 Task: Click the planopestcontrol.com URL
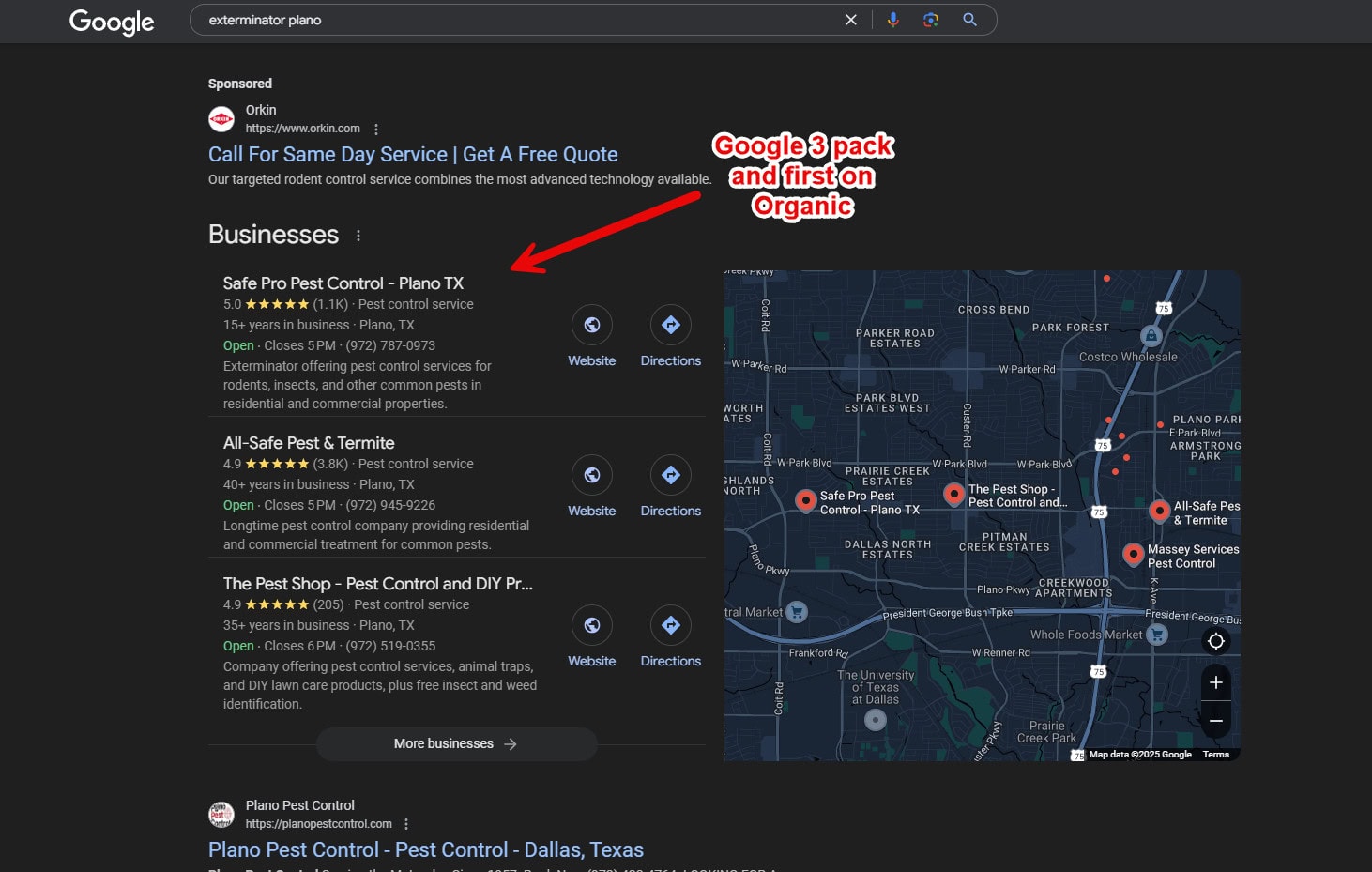click(x=319, y=824)
